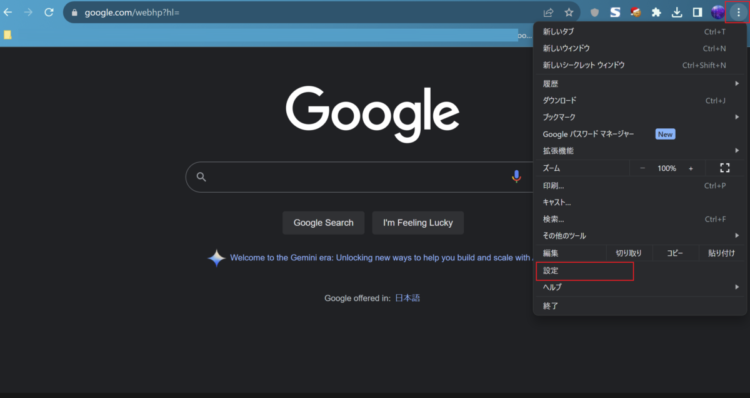Enter full screen with the zoom row icon
Viewport: 750px width, 398px height.
coord(725,168)
